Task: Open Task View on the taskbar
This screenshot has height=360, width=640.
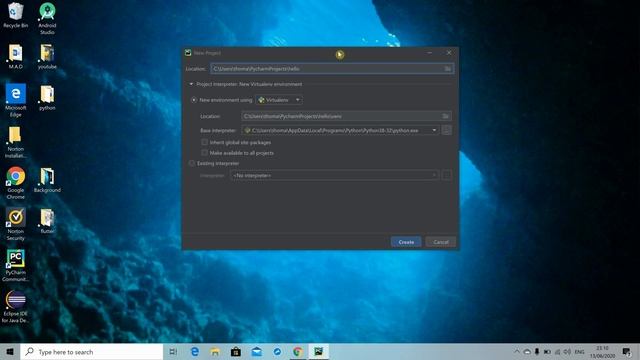Action: pos(173,351)
